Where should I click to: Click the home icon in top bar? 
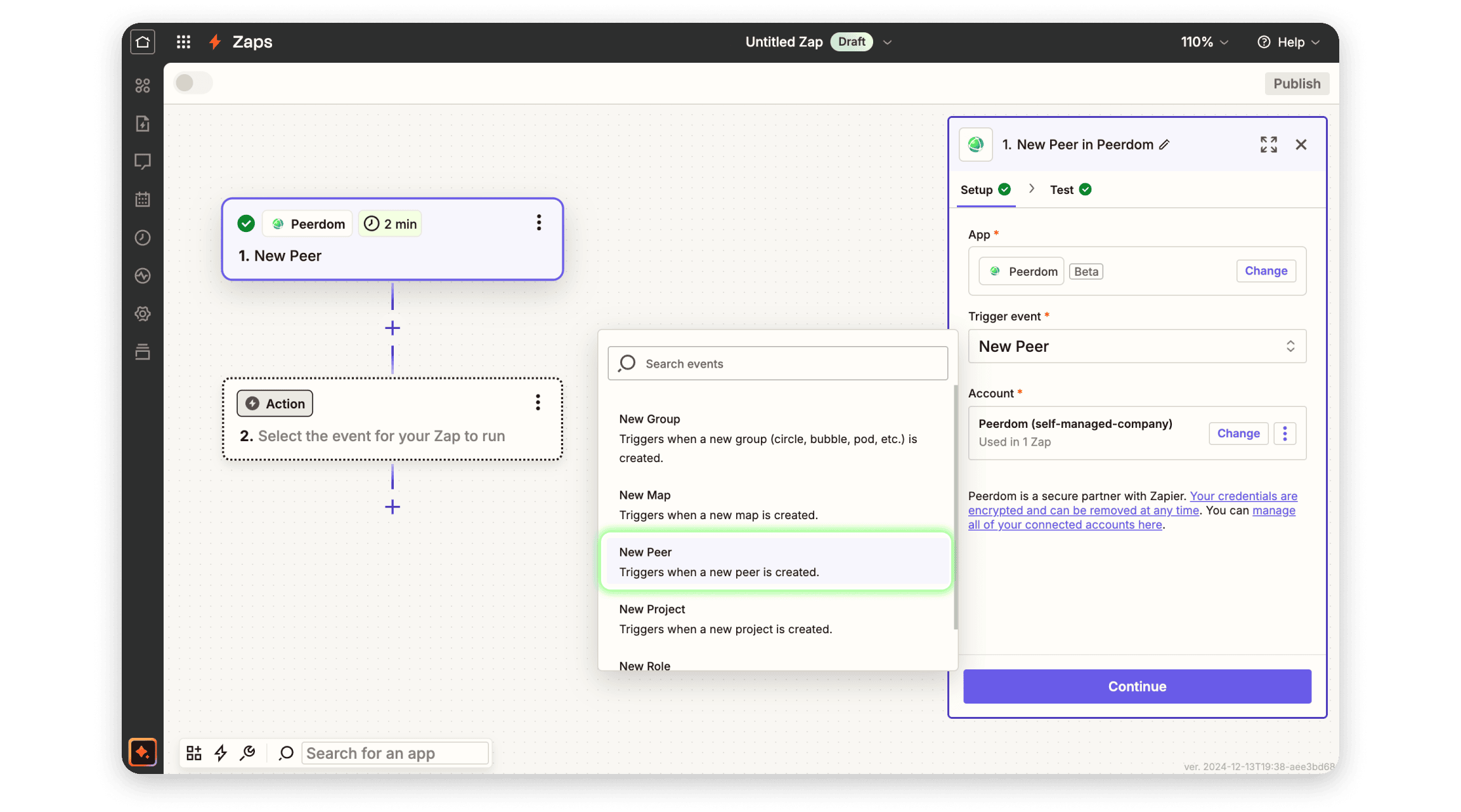[x=143, y=42]
